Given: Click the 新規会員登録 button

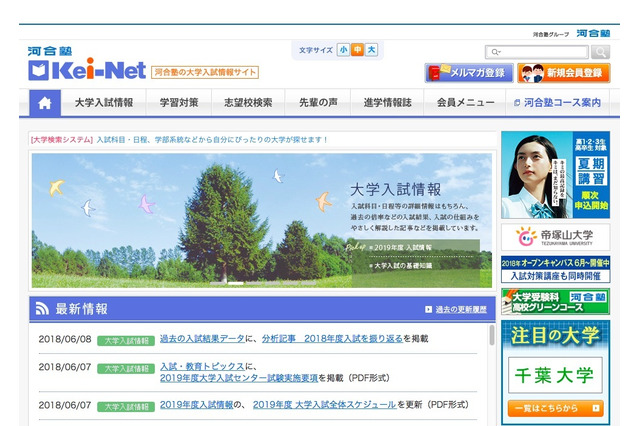Looking at the screenshot, I should click(564, 73).
